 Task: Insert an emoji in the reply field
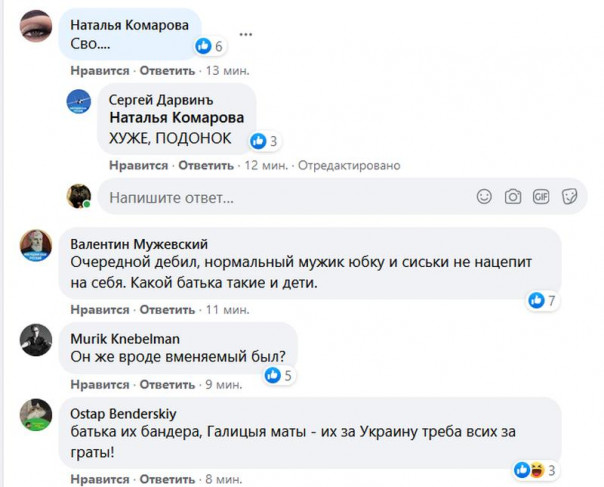[x=484, y=196]
